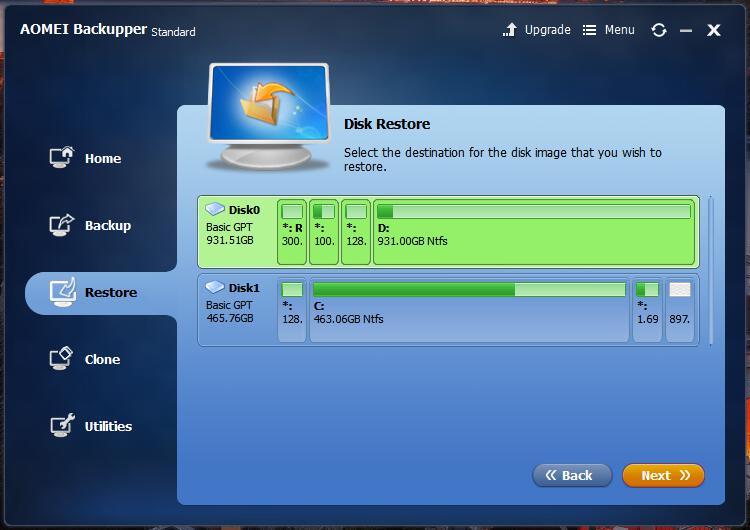Click the Disk1 drive icon
The height and width of the screenshot is (530, 750).
pyautogui.click(x=215, y=287)
